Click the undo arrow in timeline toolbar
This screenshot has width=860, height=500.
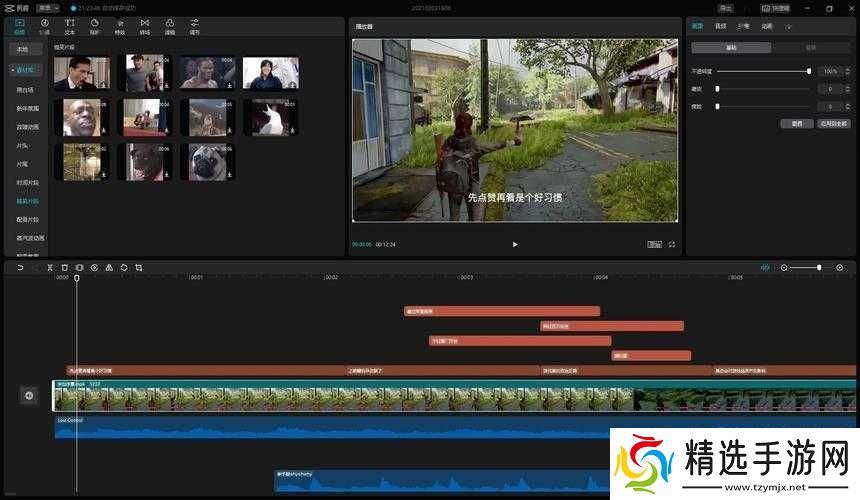[20, 267]
